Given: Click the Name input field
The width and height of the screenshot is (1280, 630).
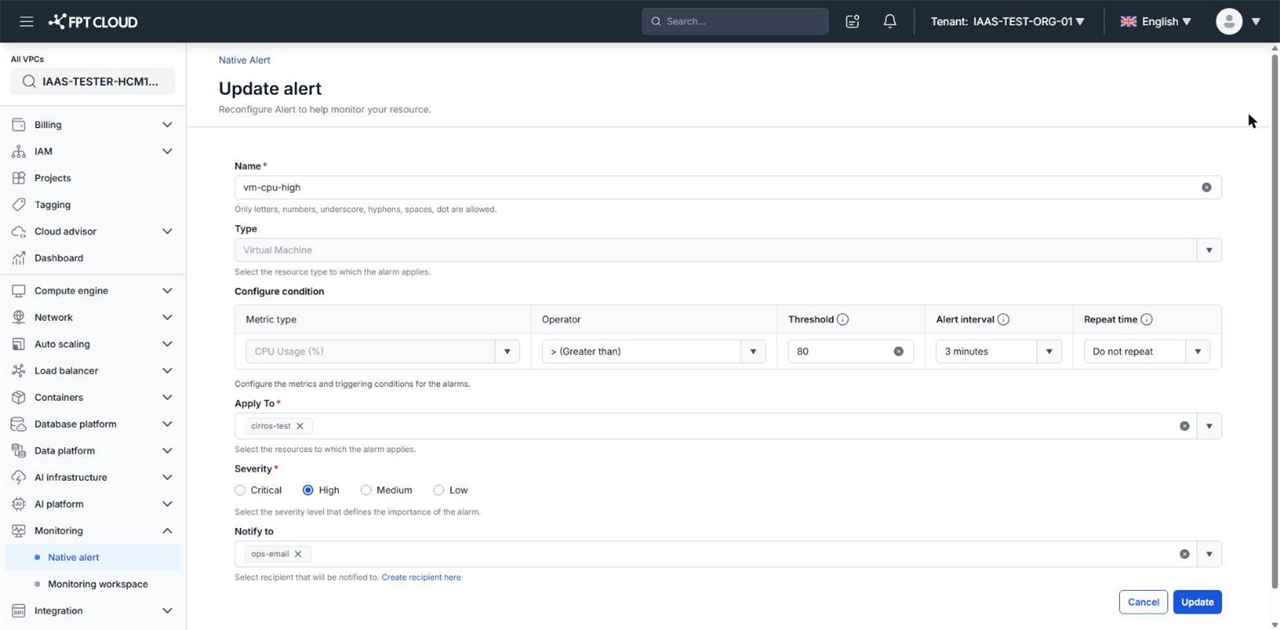Looking at the screenshot, I should pos(727,187).
